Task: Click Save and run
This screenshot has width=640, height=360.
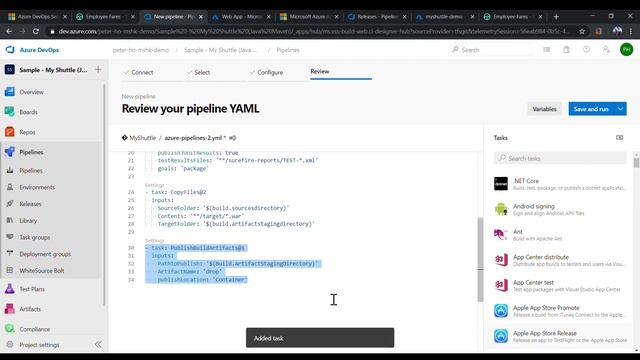Action: coord(591,109)
